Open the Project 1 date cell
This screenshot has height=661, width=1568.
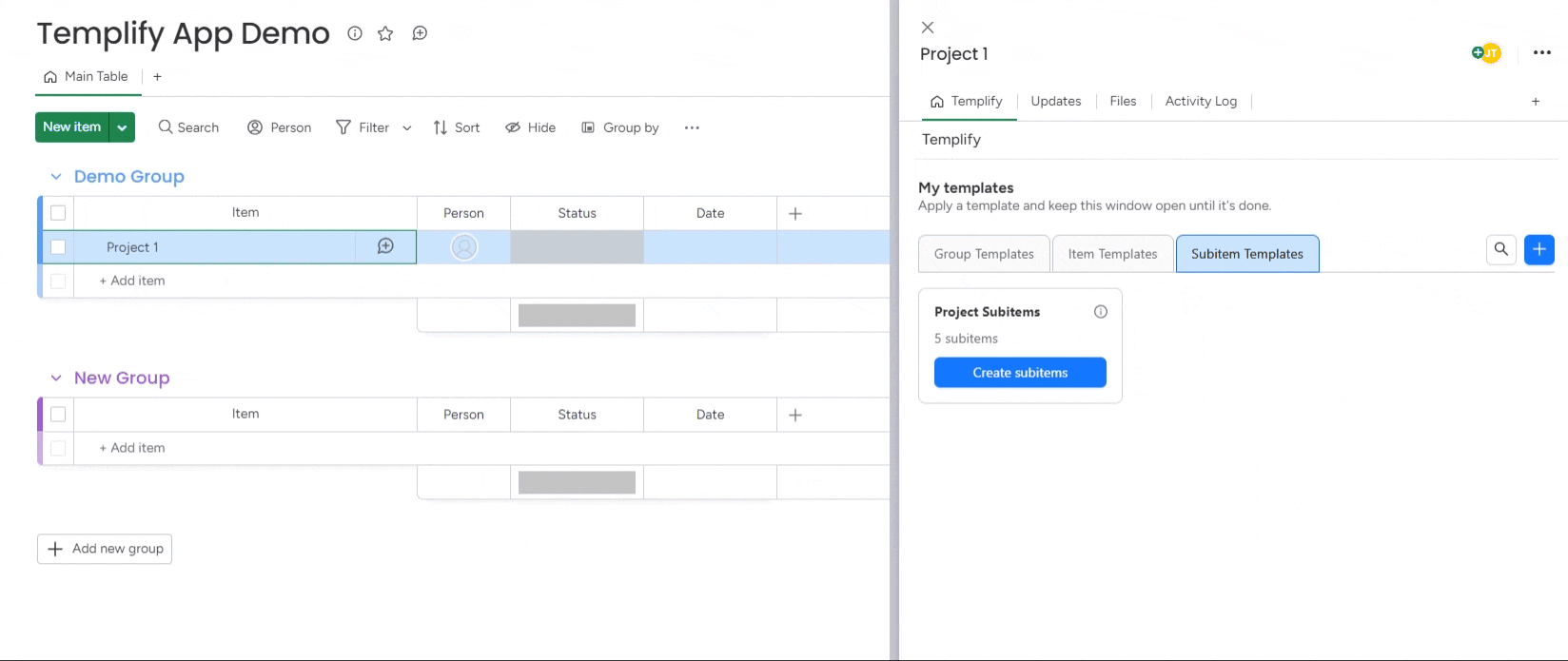coord(711,247)
